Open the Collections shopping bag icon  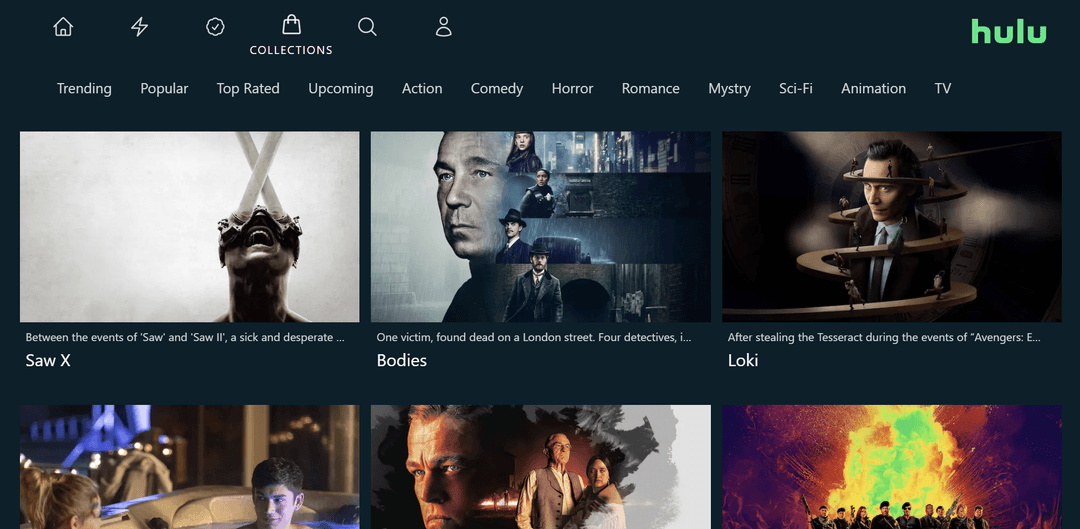click(291, 25)
